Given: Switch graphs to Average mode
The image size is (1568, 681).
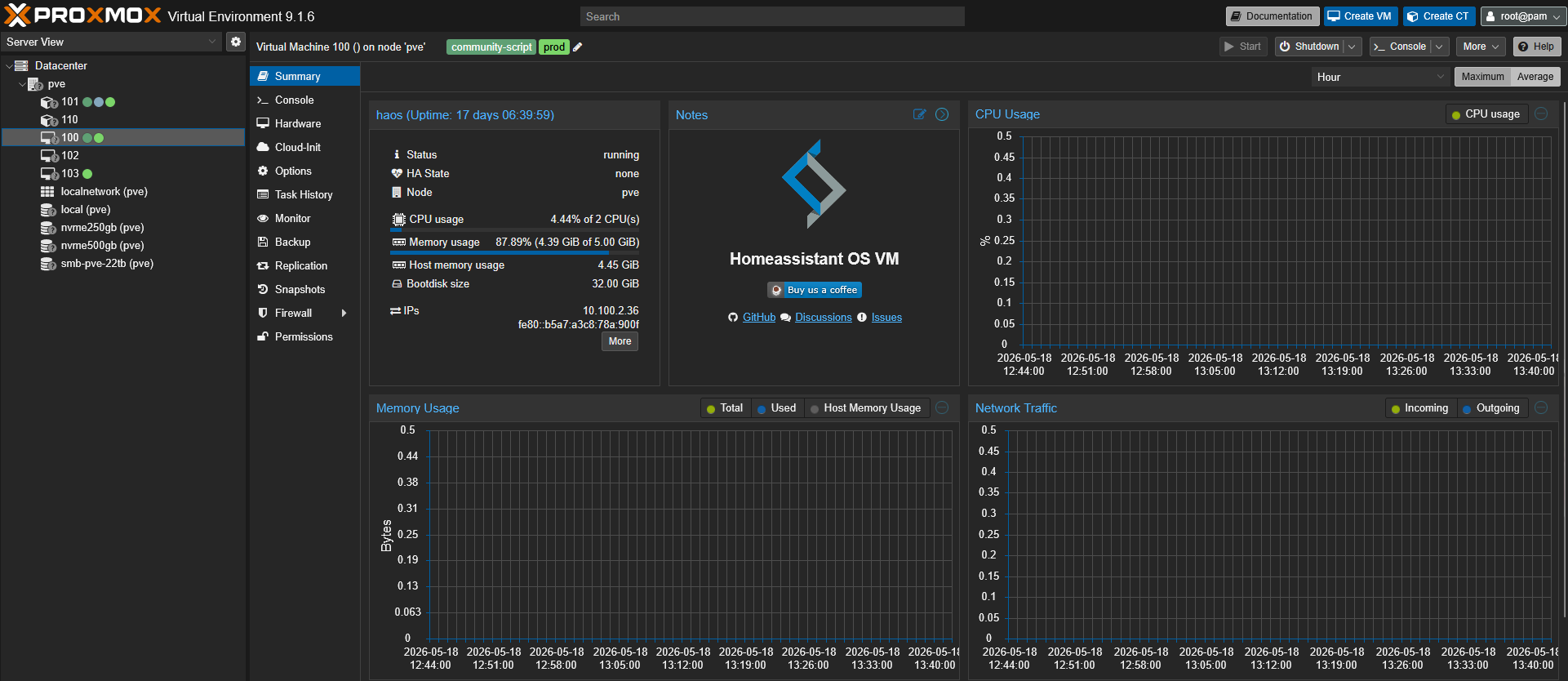Looking at the screenshot, I should (x=1535, y=77).
